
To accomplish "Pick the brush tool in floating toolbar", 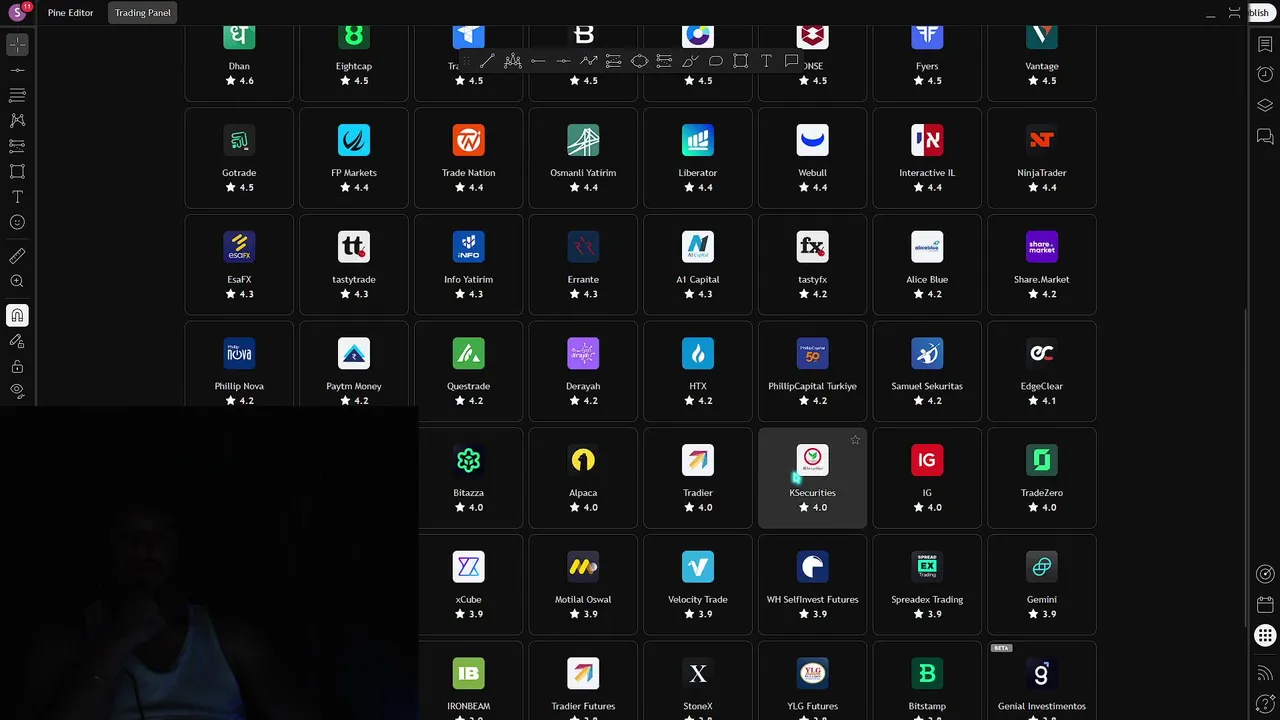I will (690, 61).
